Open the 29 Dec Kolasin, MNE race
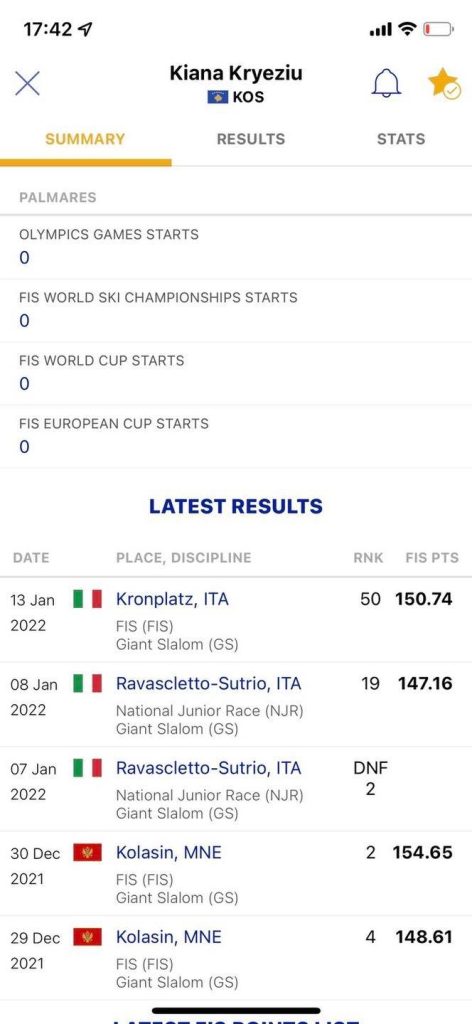Screen dimensions: 472x1024 pos(168,937)
